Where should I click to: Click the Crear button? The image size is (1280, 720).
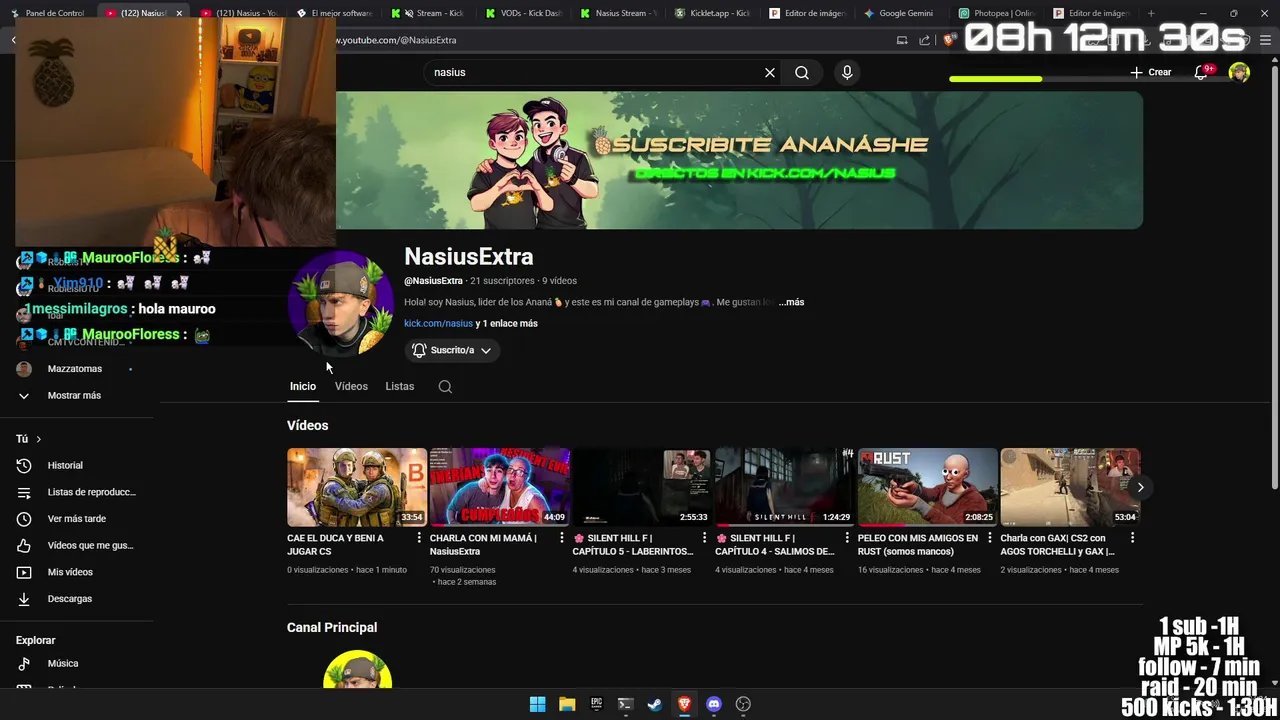[x=1150, y=72]
